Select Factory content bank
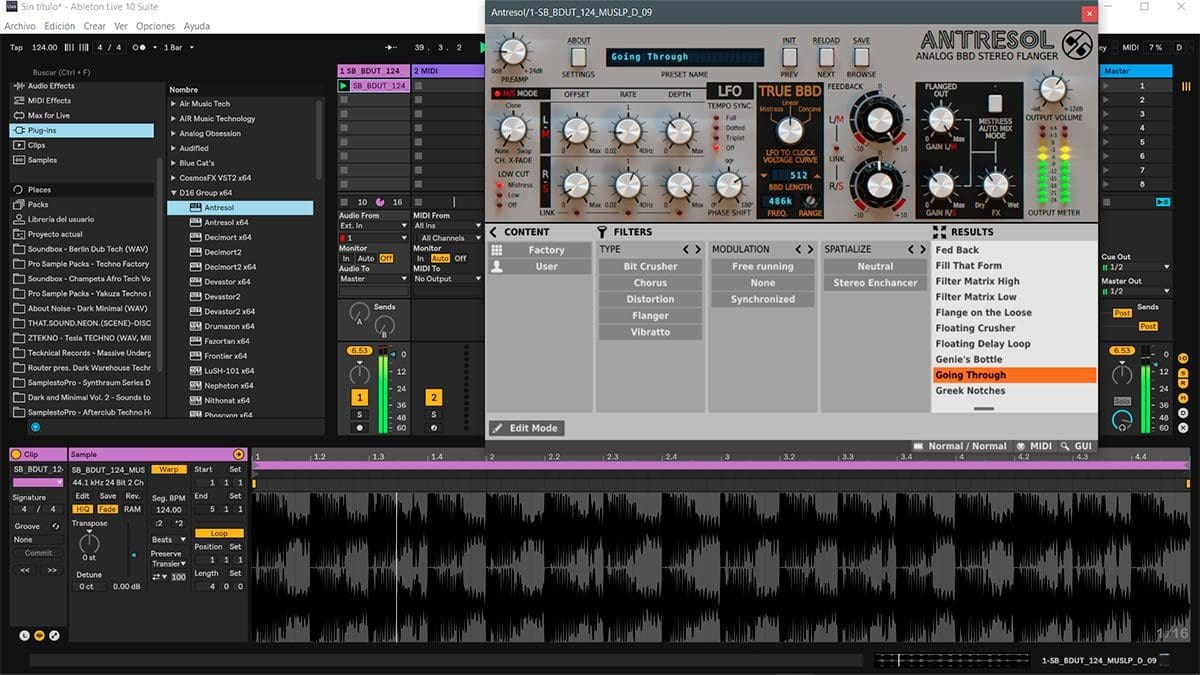 click(x=540, y=250)
